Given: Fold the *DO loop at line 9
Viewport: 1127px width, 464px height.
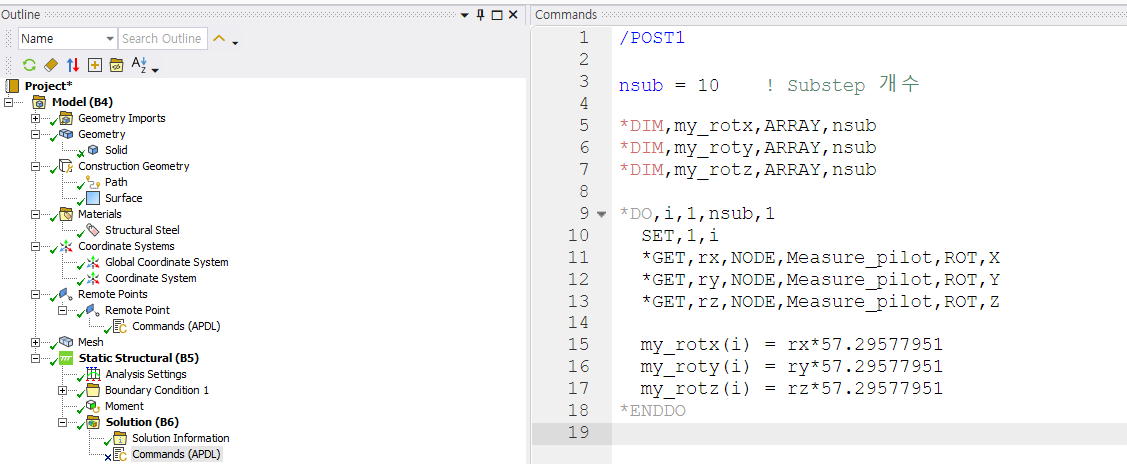Looking at the screenshot, I should point(602,214).
